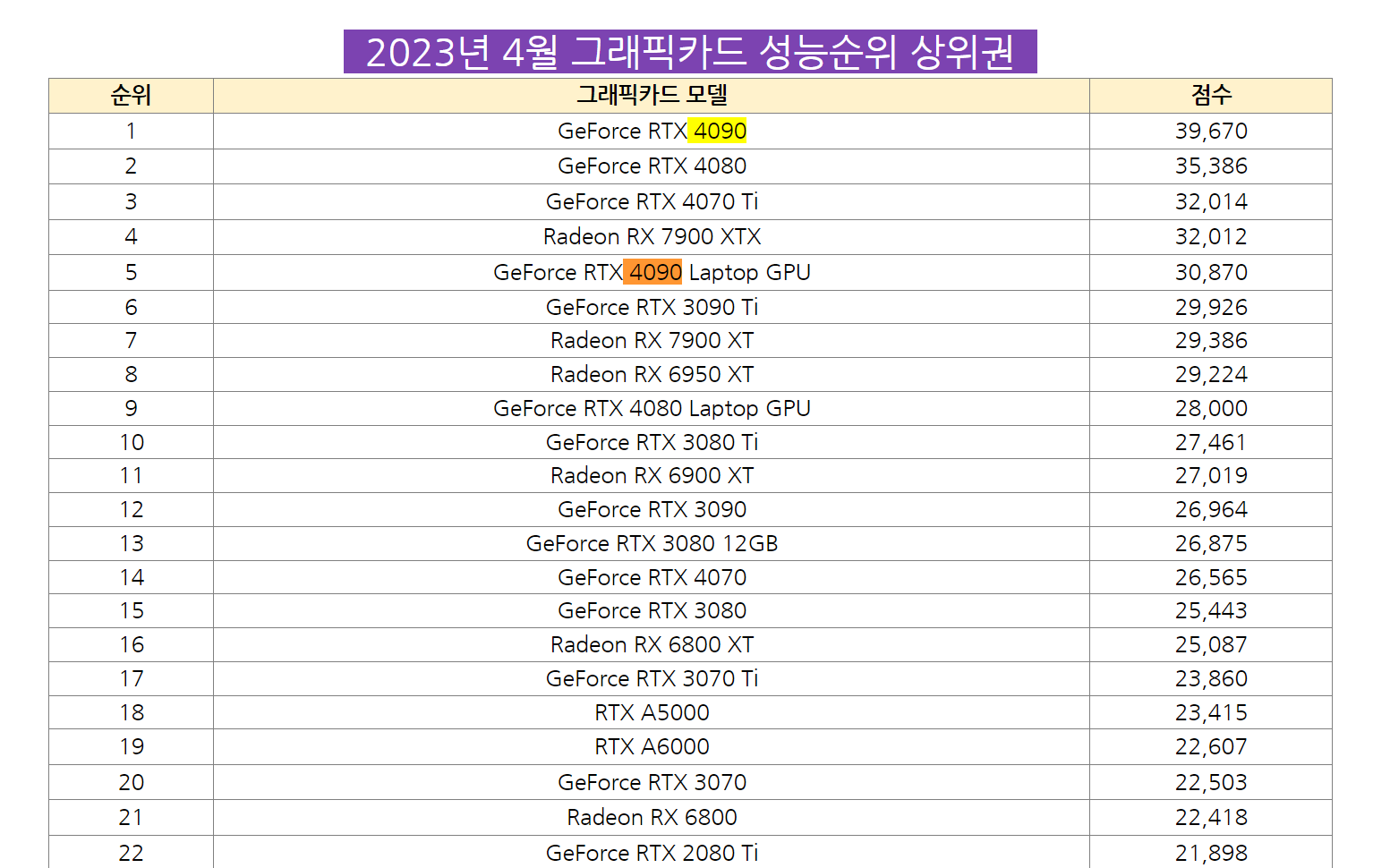Click the Radeon RX 6800 XT cell
The height and width of the screenshot is (868, 1373).
[x=652, y=644]
